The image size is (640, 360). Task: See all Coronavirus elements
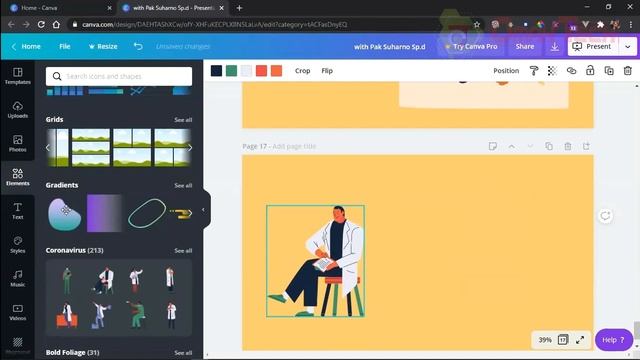(x=183, y=251)
